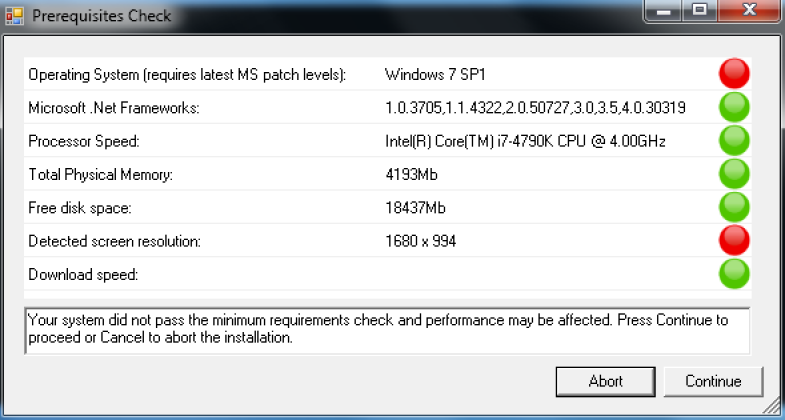Select the 18437Mb free disk value

(x=415, y=208)
